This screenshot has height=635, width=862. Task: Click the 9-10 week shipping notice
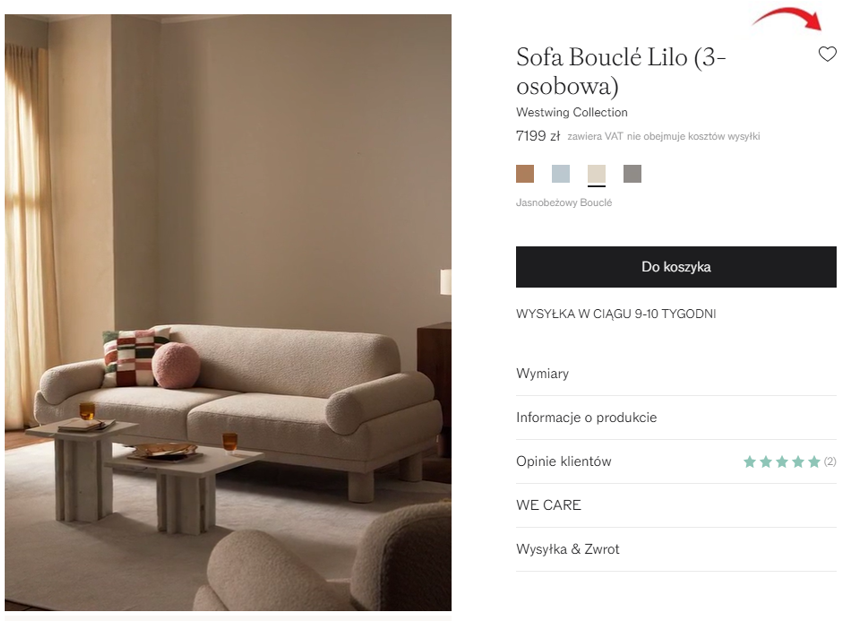click(x=616, y=314)
